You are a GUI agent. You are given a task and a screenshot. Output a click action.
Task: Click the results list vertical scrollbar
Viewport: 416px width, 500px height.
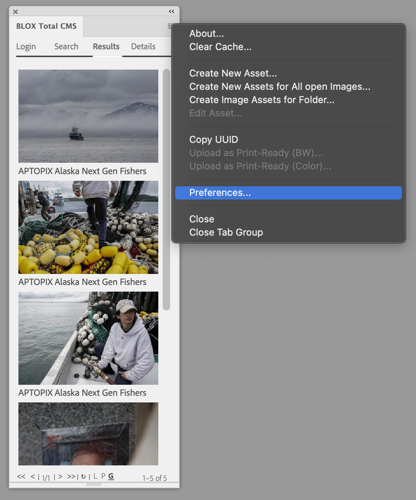pos(166,189)
